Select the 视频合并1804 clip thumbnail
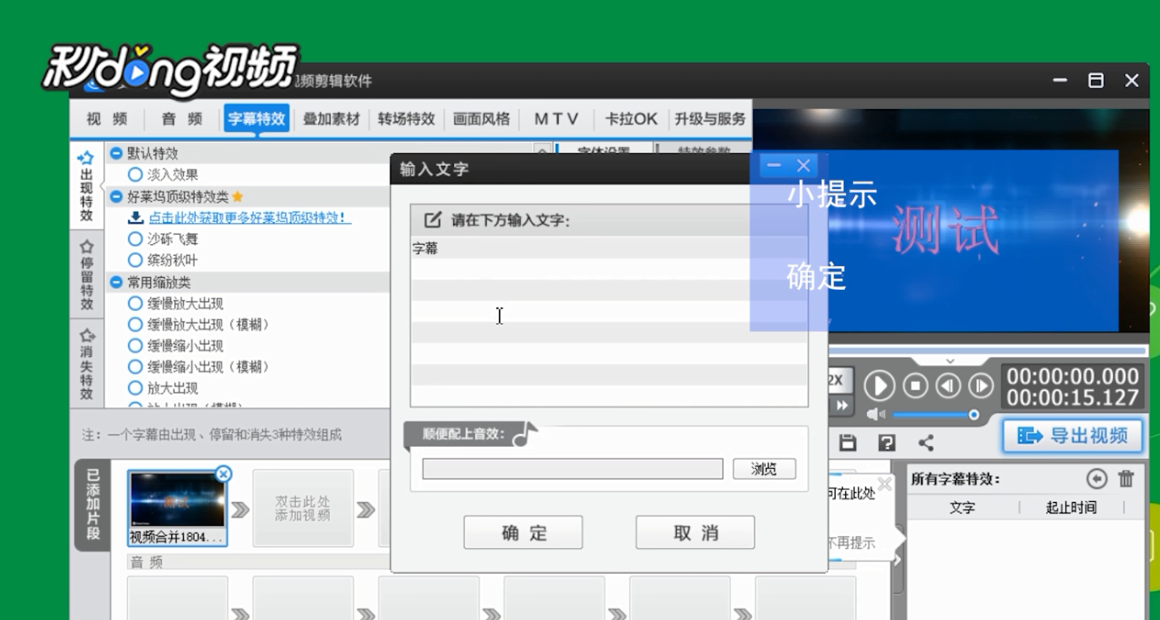 (177, 508)
